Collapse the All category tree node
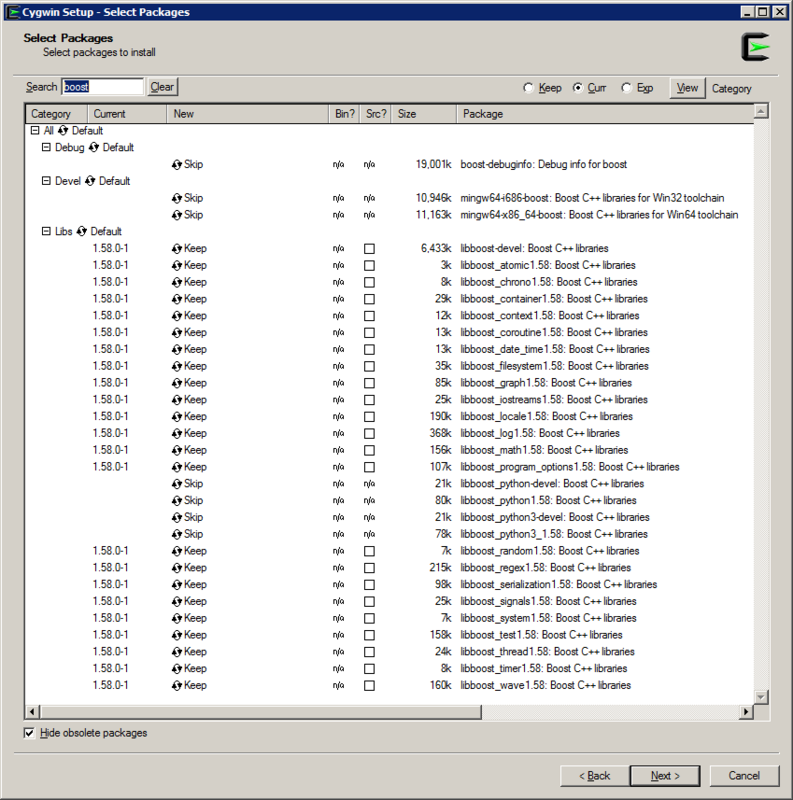 coord(35,131)
